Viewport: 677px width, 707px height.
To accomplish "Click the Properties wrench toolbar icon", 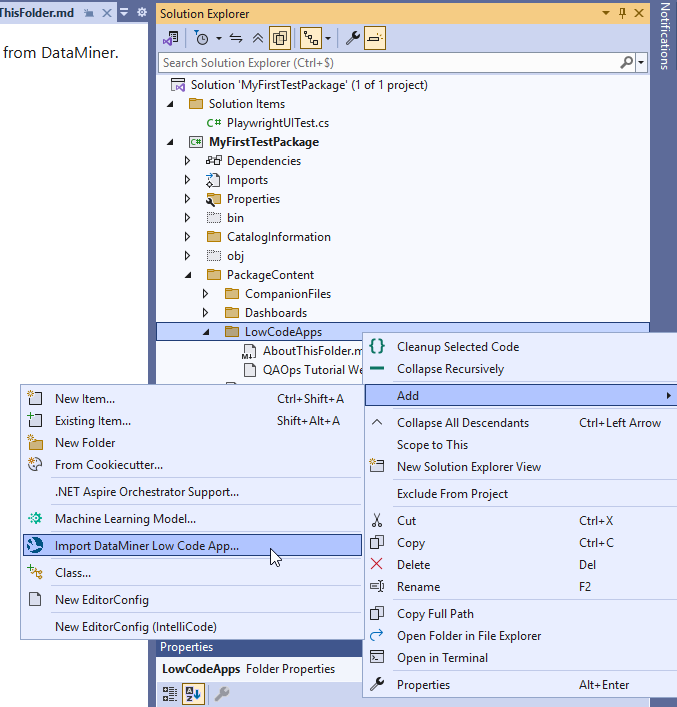I will coord(353,38).
